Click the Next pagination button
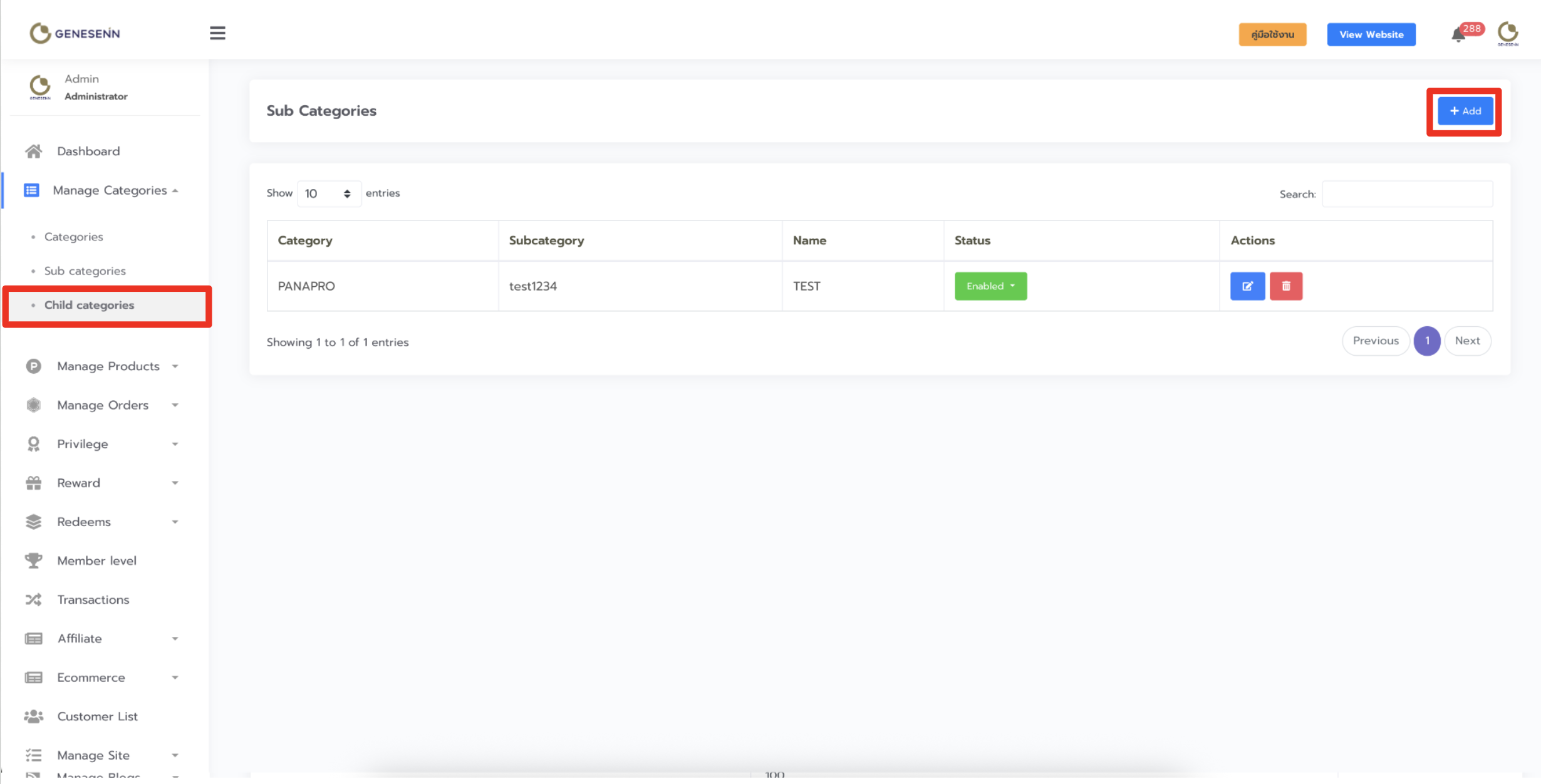Screen dimensions: 1541x784 click(1467, 341)
